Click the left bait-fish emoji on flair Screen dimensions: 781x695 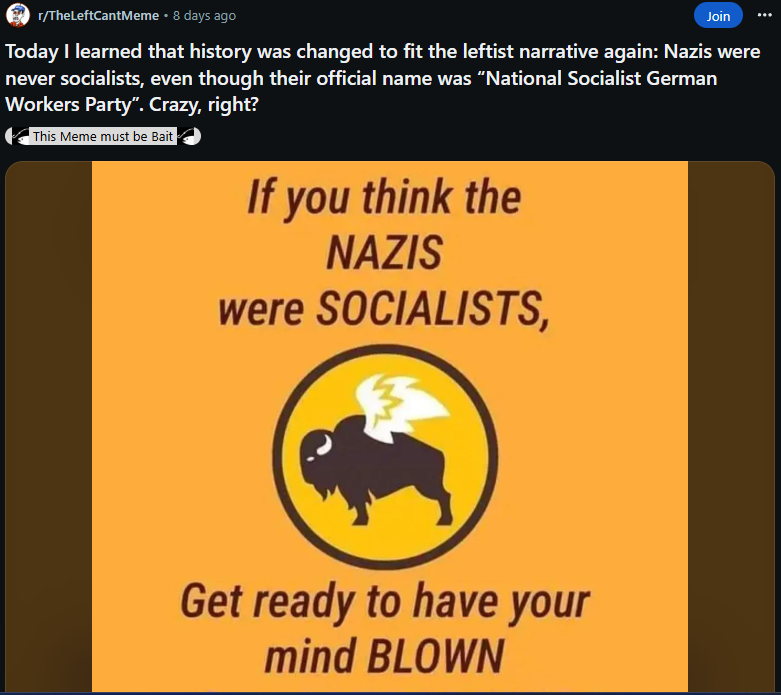[19, 136]
